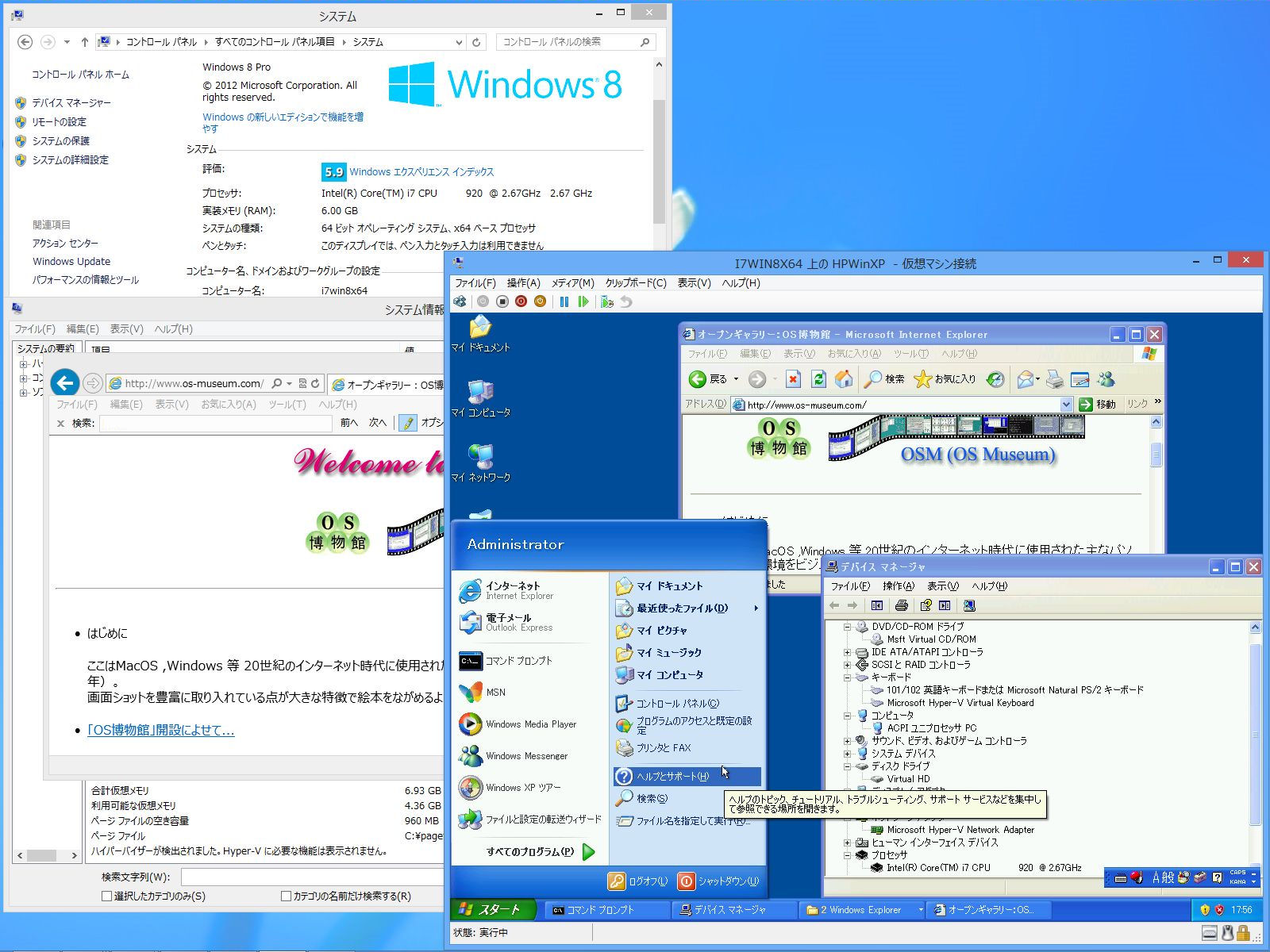The height and width of the screenshot is (952, 1270).
Task: Open address path dropdown in システム window
Action: 459,42
